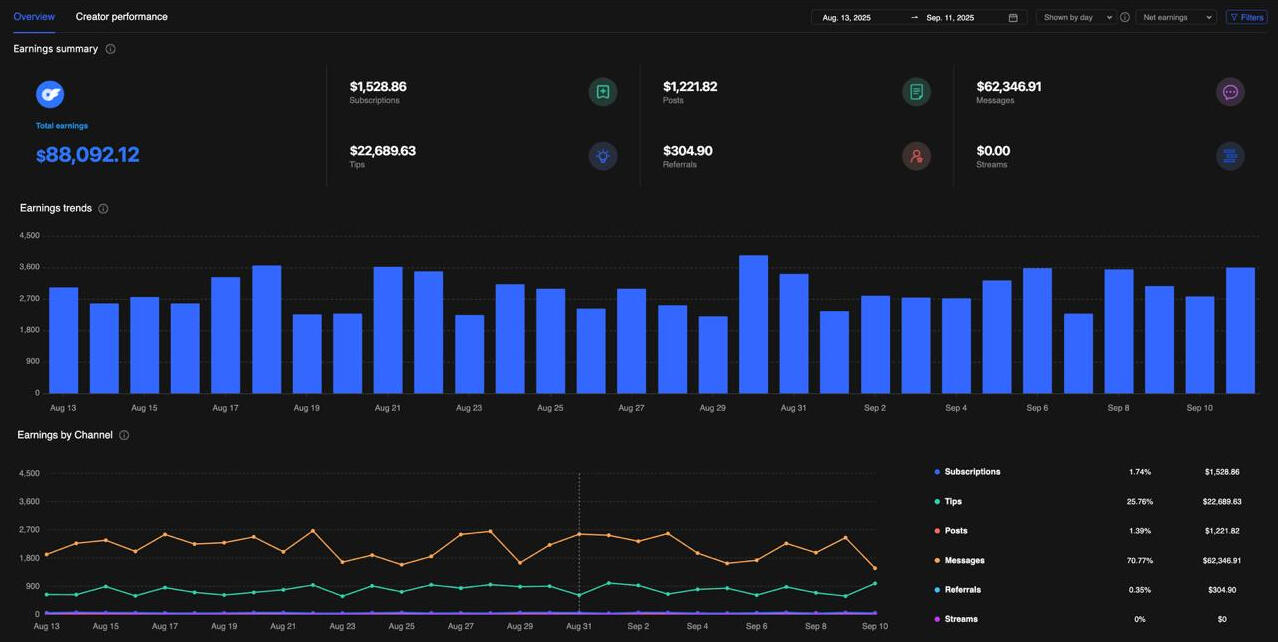Click info icon beside Earnings summary
Viewport: 1278px width, 642px height.
coord(110,49)
